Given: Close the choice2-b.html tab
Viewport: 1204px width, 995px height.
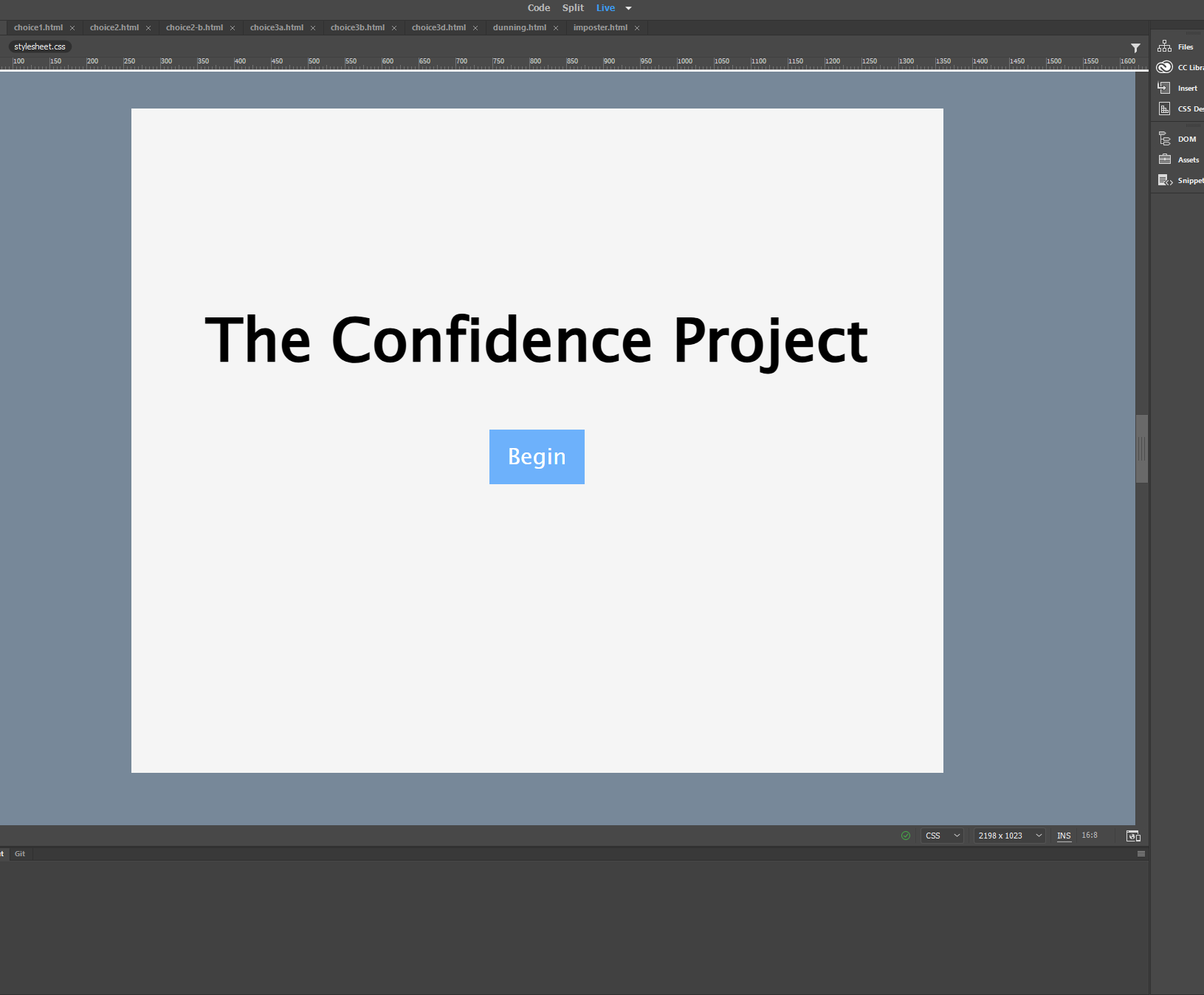Looking at the screenshot, I should tap(233, 28).
